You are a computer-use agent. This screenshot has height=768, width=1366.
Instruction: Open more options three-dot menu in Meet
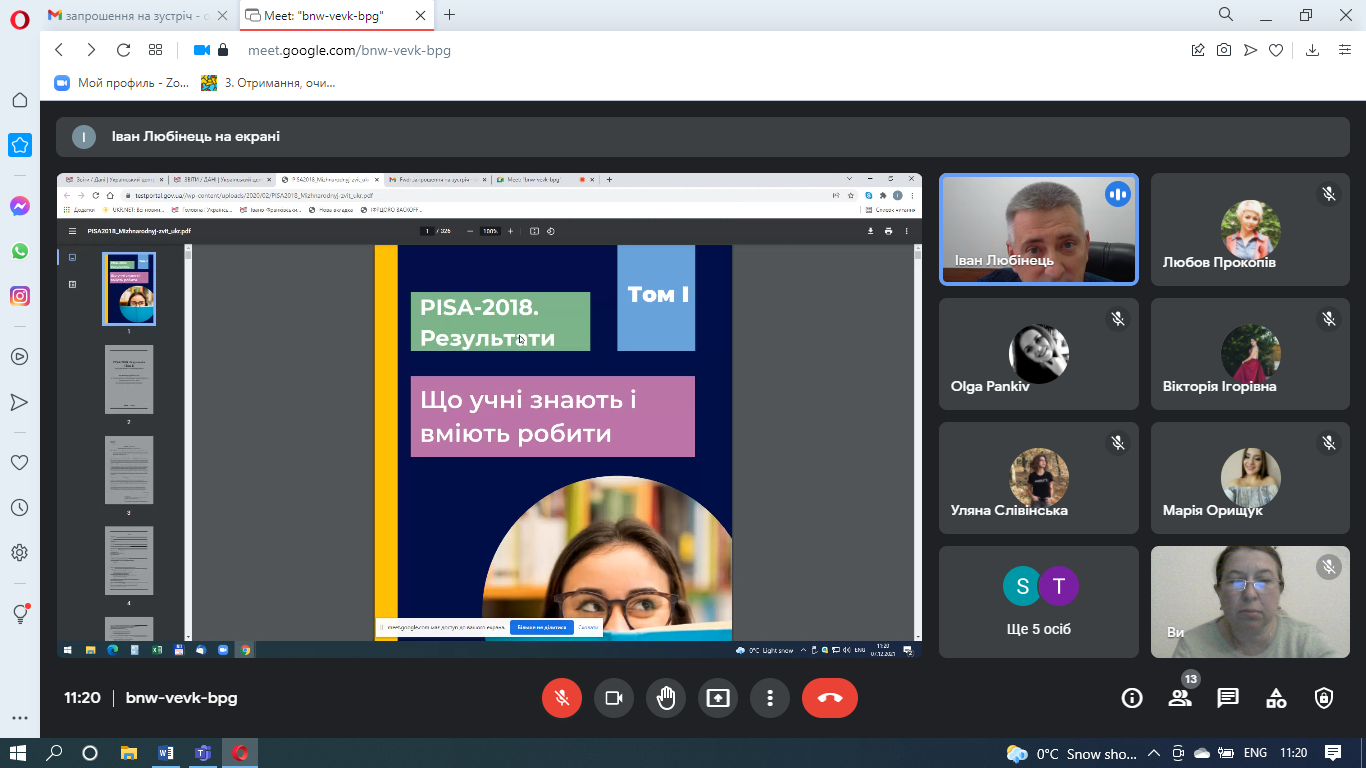click(x=769, y=698)
